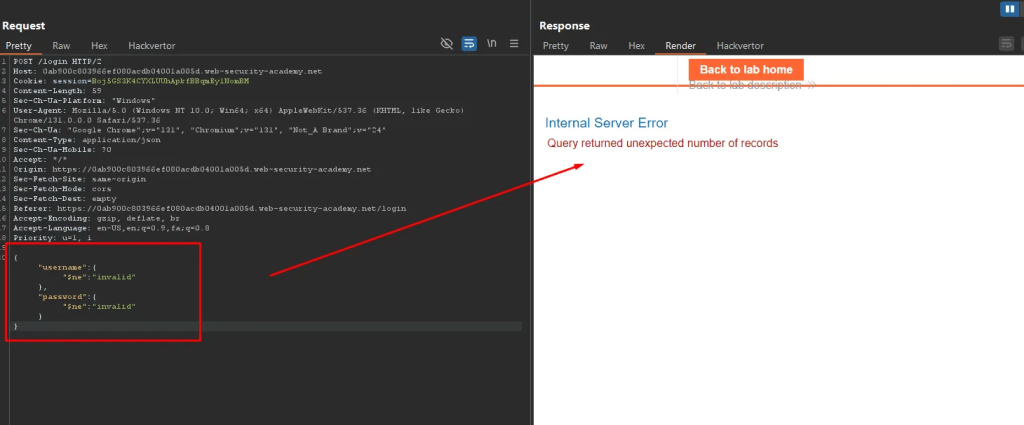Image resolution: width=1024 pixels, height=425 pixels.
Task: Switch to Request Hex tab
Action: (99, 46)
